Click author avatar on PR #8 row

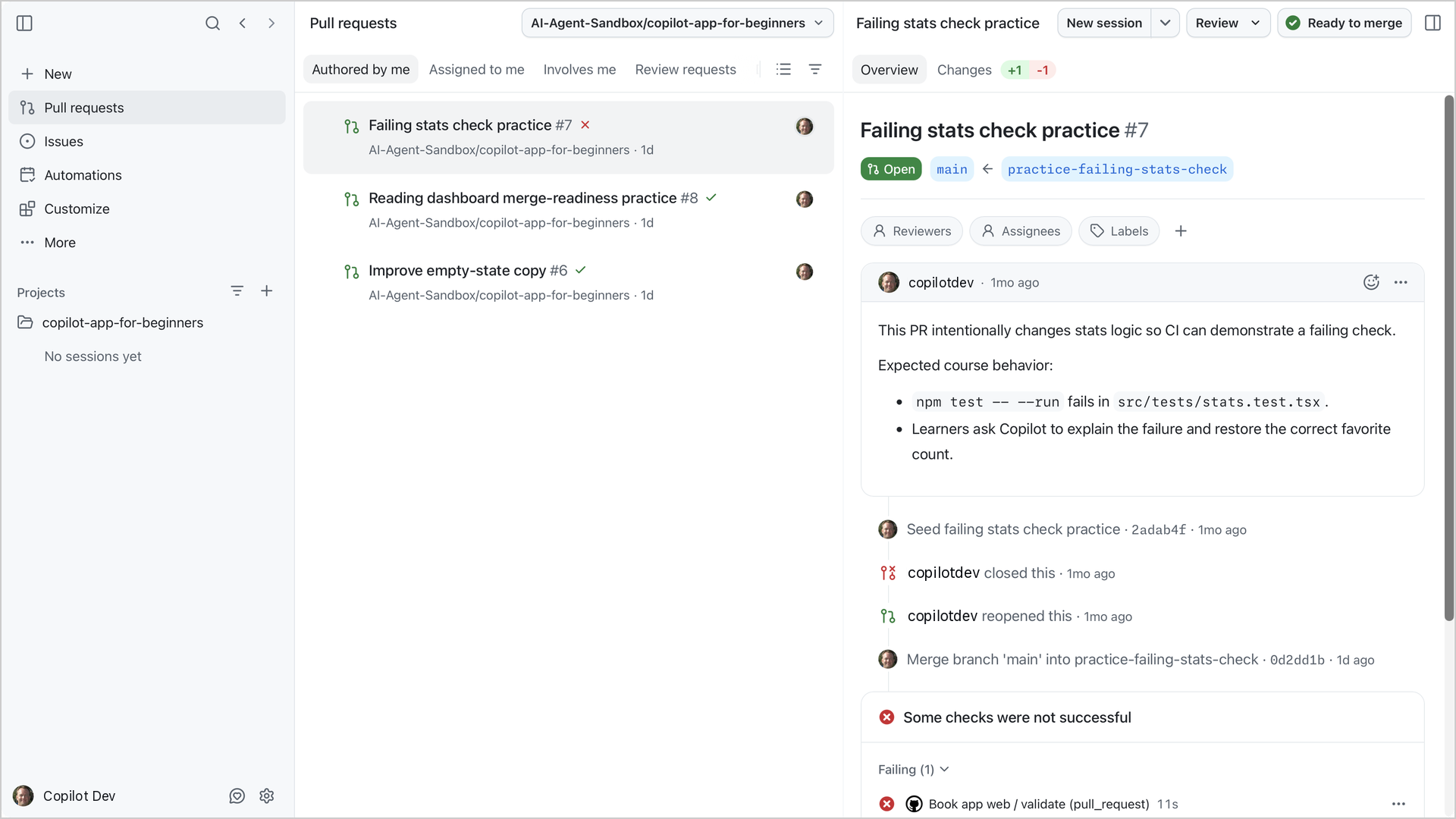click(805, 199)
